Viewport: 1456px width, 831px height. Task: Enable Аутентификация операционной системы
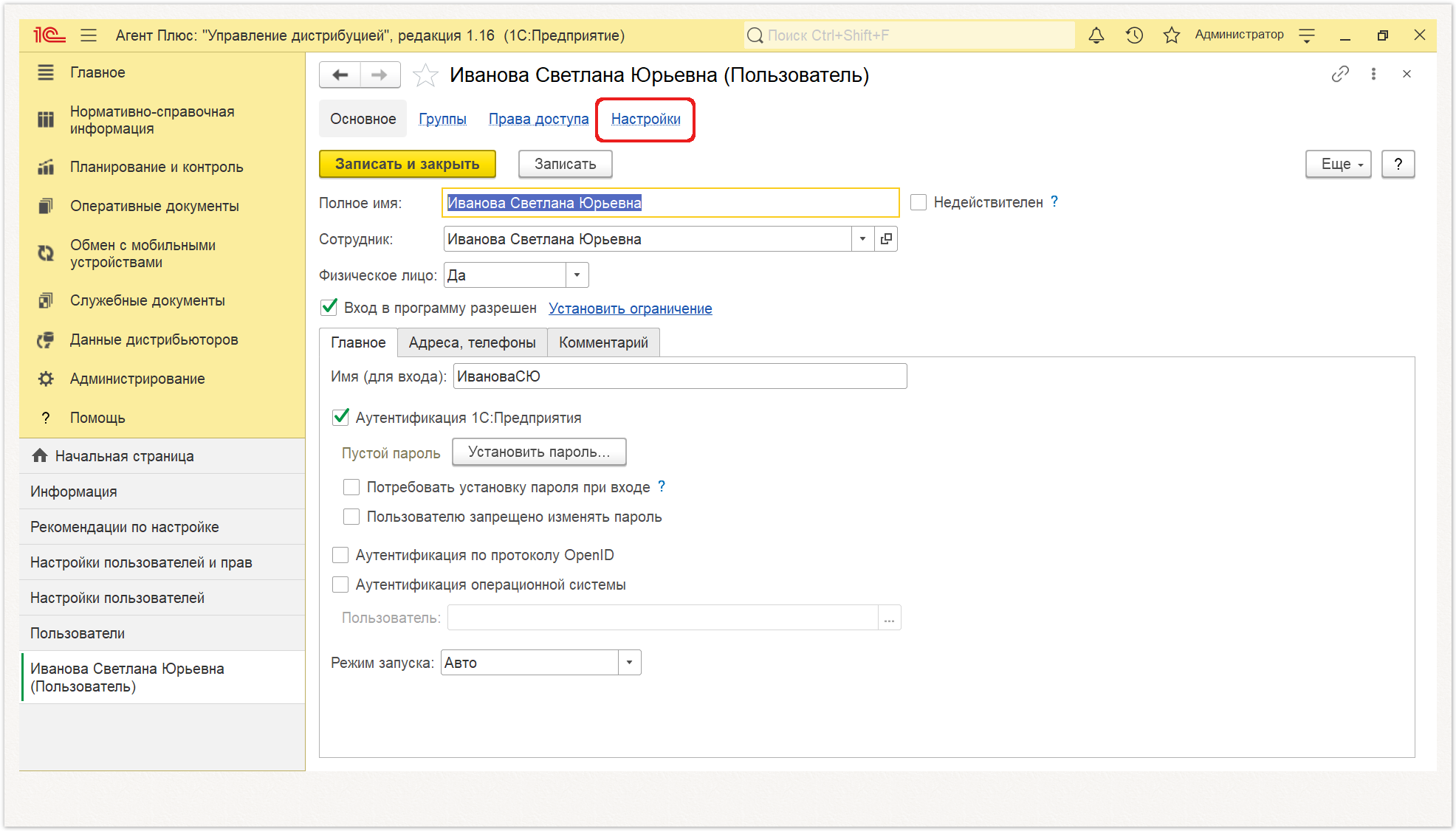(340, 585)
